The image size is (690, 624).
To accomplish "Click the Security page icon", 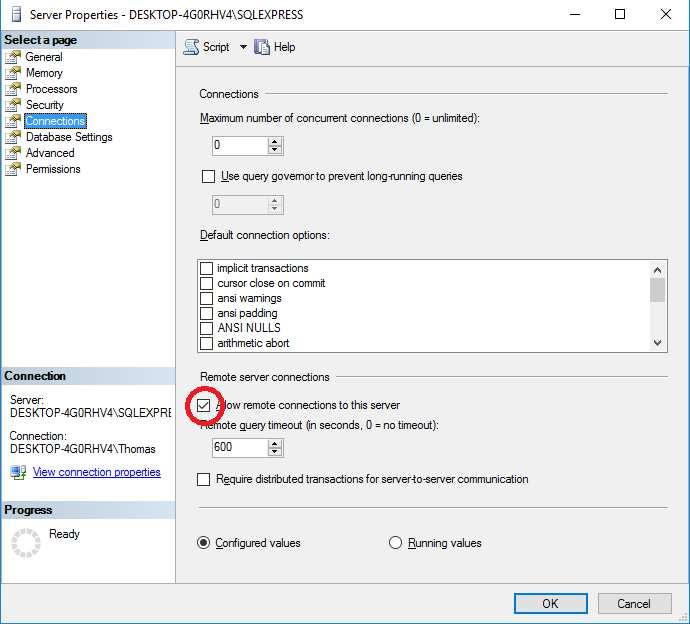I will point(13,105).
